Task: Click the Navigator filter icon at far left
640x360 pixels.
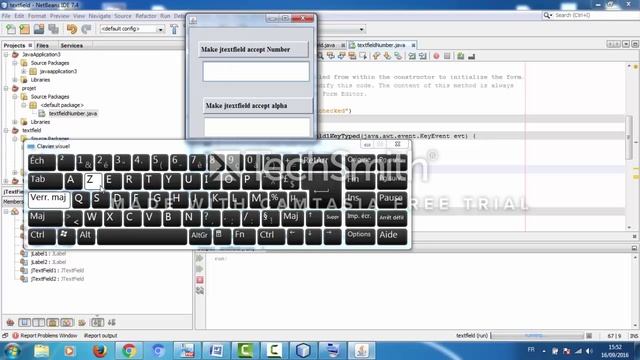Action: 10,322
